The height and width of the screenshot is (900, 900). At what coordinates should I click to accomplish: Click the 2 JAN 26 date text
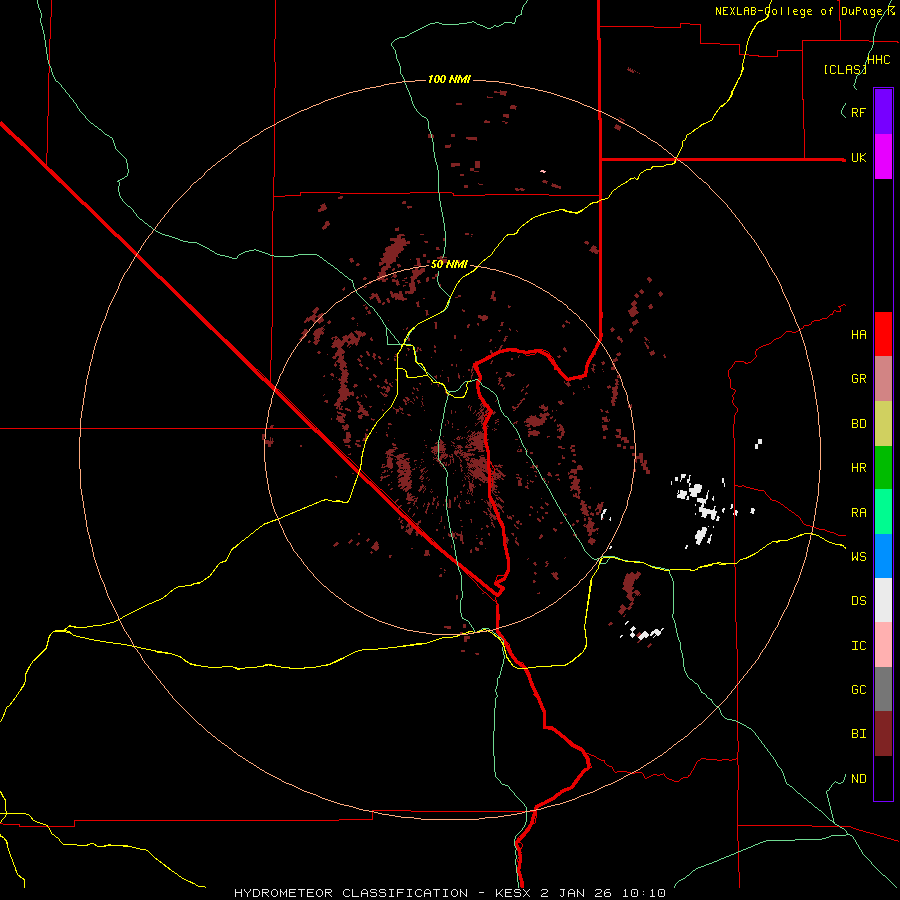pyautogui.click(x=579, y=893)
